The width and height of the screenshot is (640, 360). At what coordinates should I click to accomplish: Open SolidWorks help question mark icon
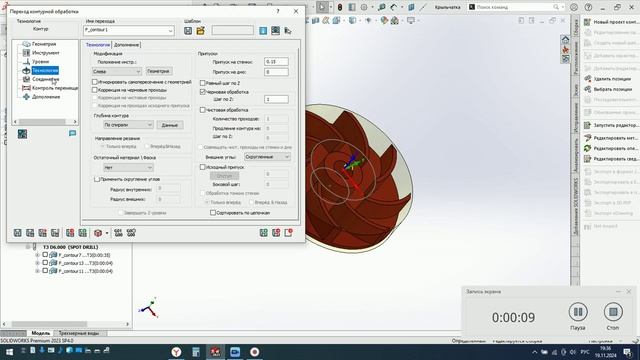(x=588, y=7)
